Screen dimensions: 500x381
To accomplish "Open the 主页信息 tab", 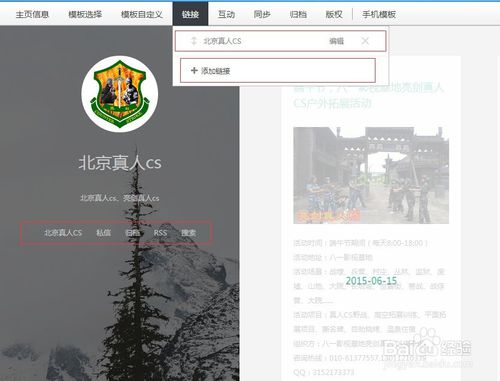I will coord(32,14).
